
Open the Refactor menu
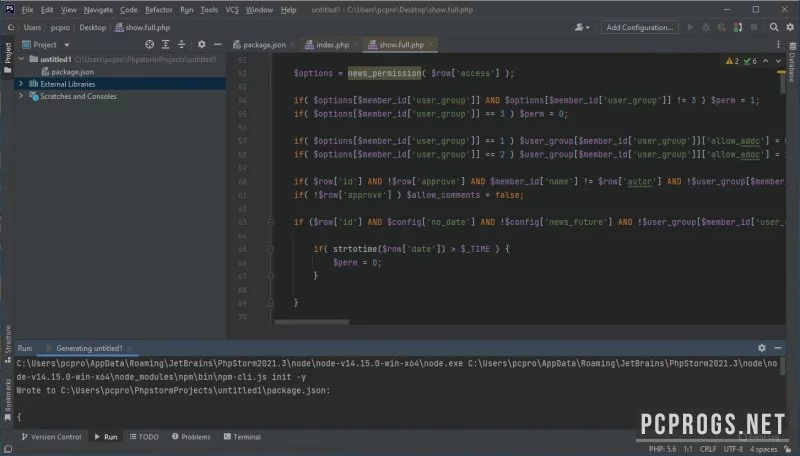(159, 10)
